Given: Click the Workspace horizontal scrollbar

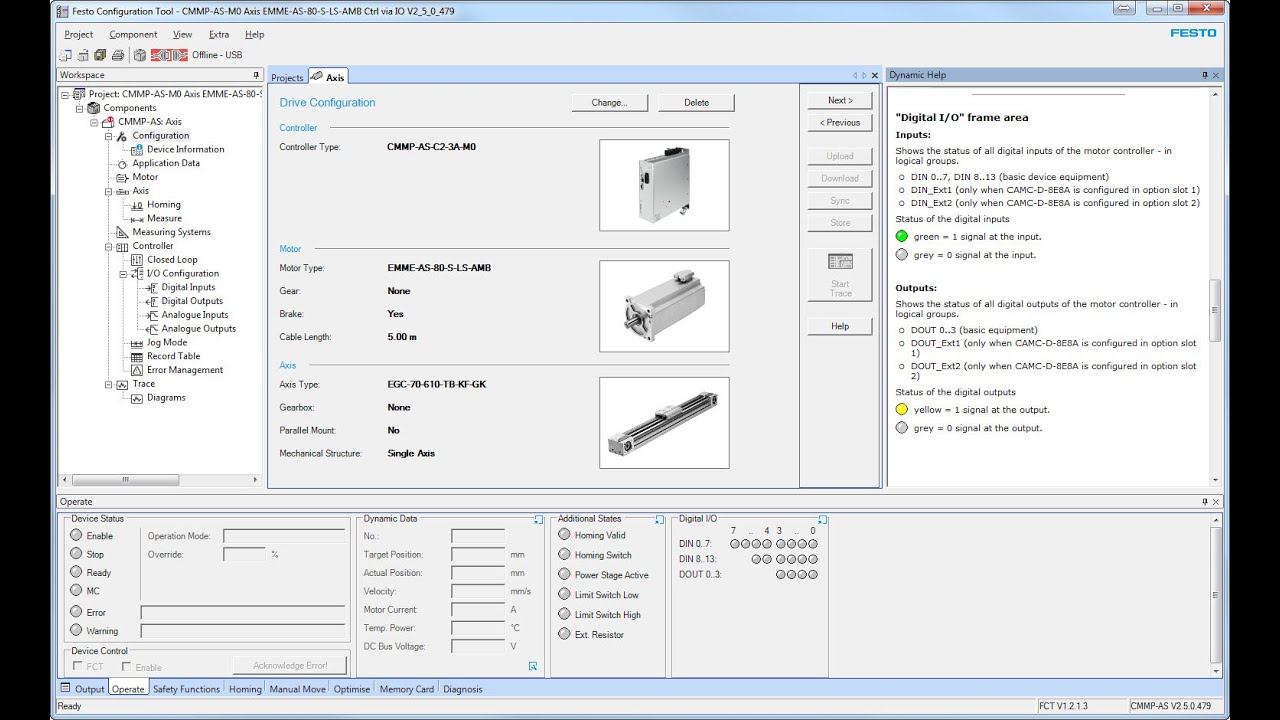Looking at the screenshot, I should point(161,481).
